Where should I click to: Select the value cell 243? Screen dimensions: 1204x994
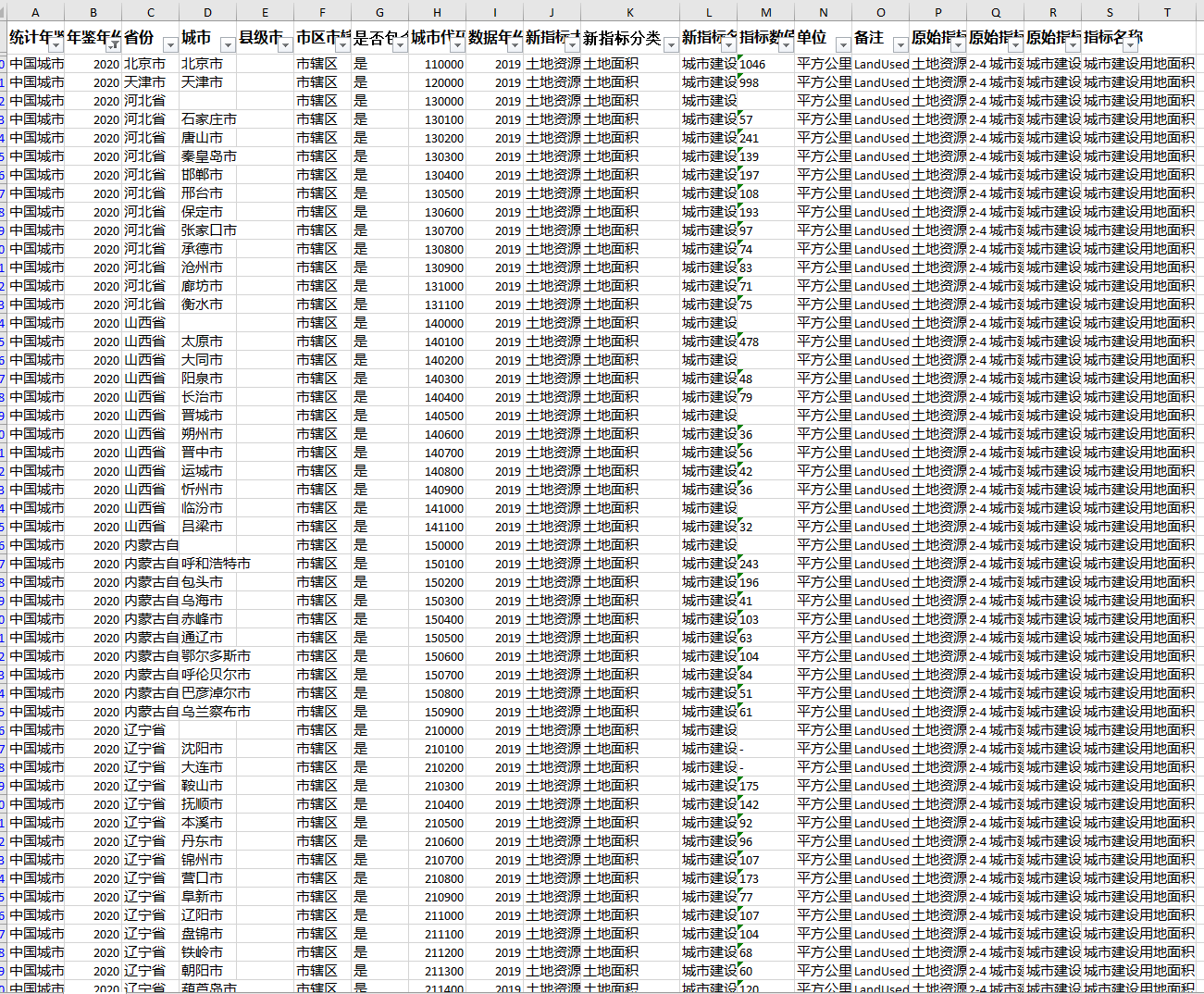[766, 564]
